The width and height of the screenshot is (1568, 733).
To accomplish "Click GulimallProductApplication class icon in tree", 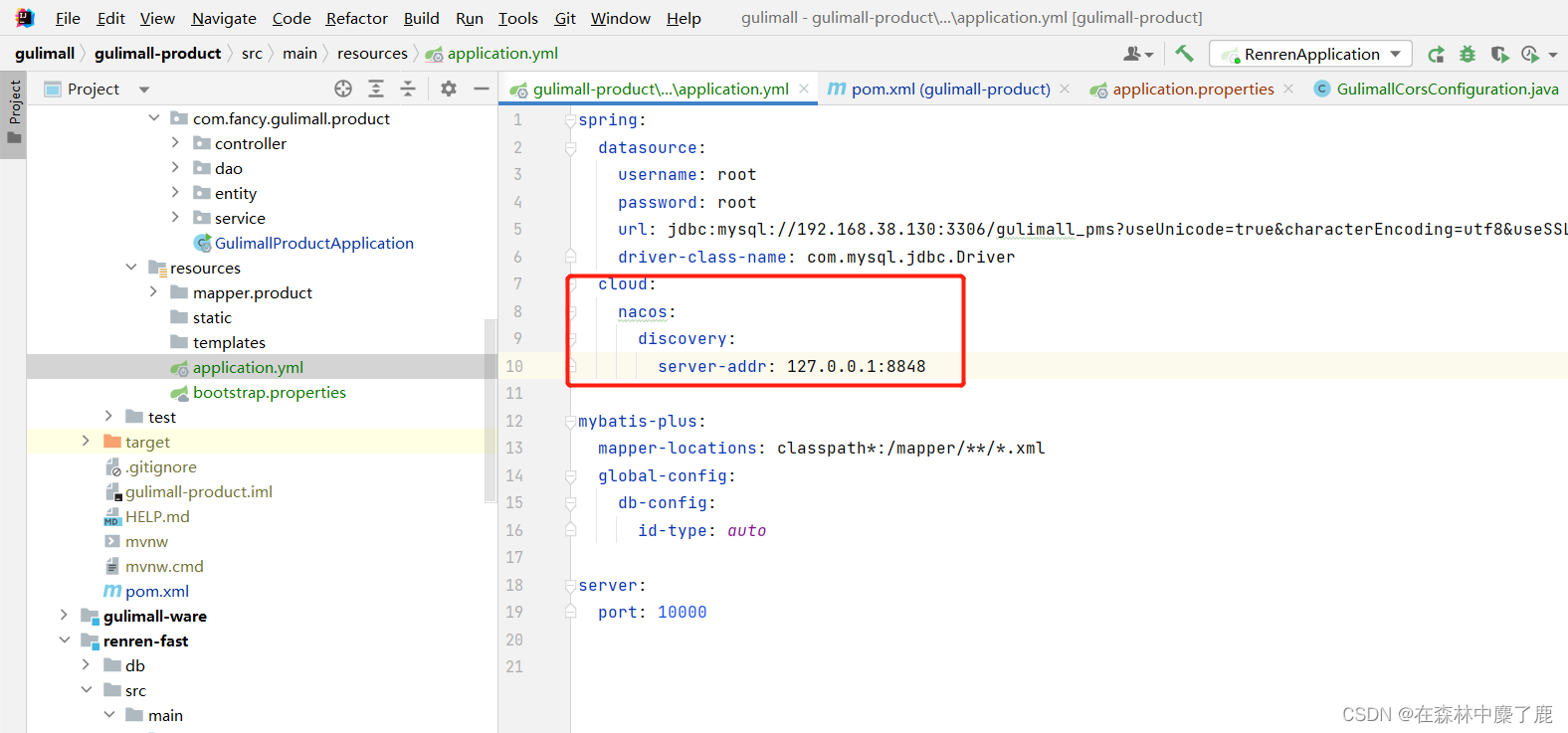I will 202,243.
